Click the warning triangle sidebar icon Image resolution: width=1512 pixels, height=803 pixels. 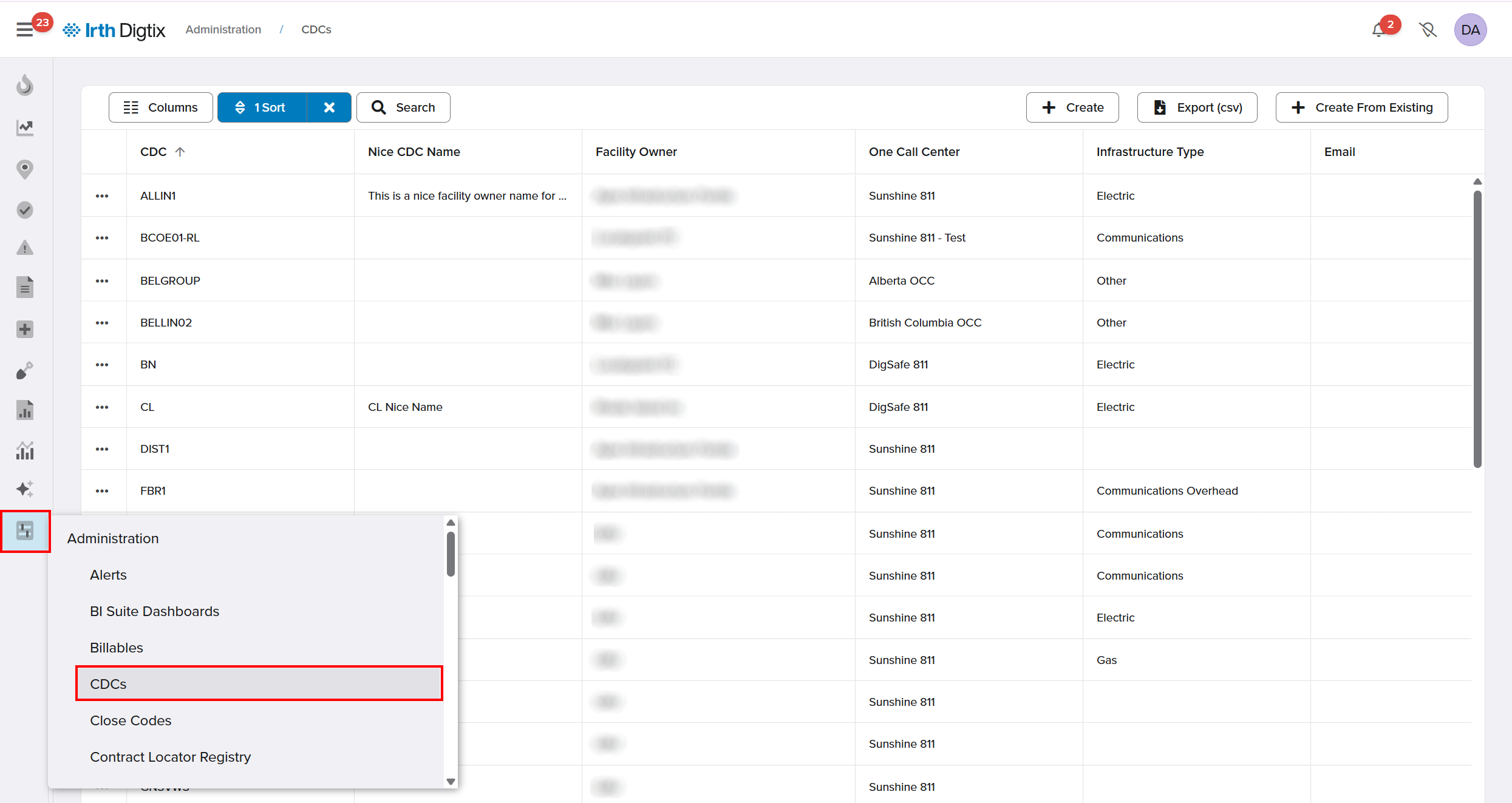25,248
